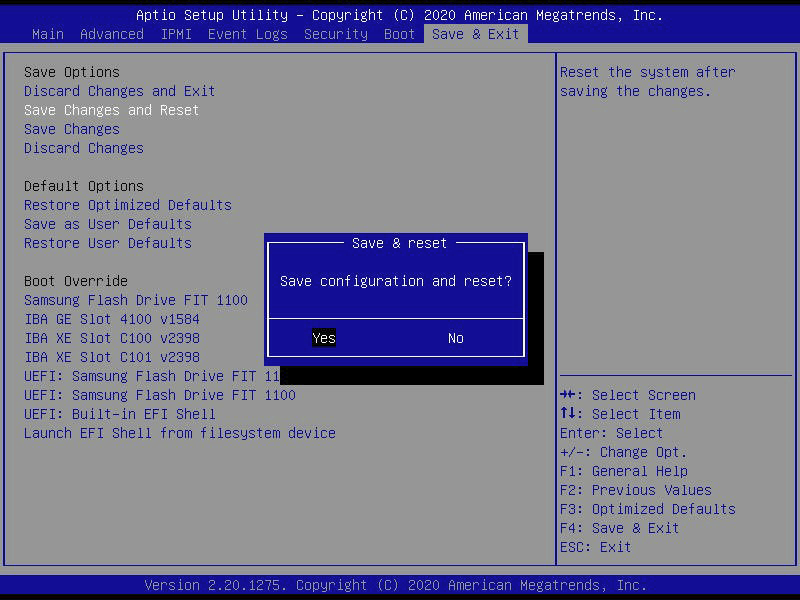The width and height of the screenshot is (800, 600).
Task: Click the 'F3: Optimized Defaults' hint
Action: (x=647, y=509)
